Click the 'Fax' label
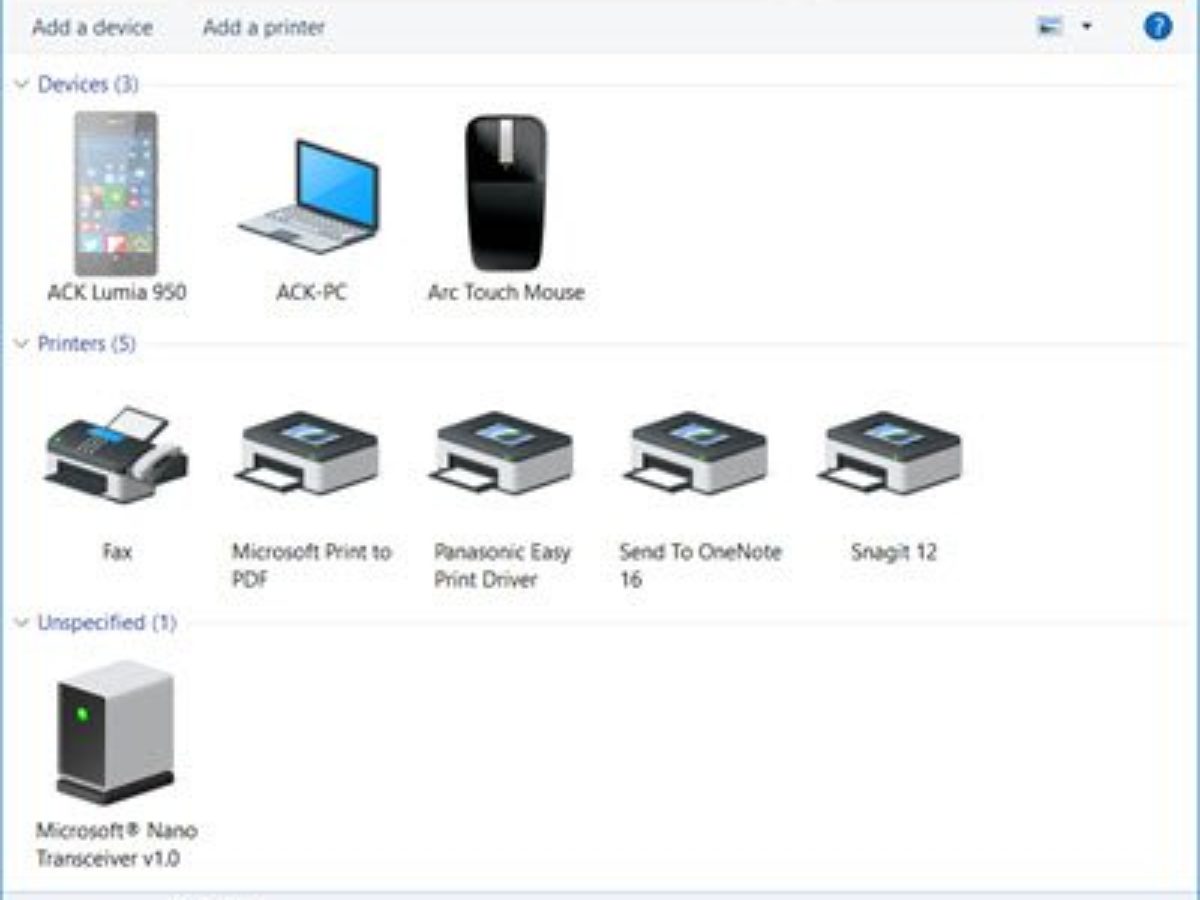1200x900 pixels. click(x=117, y=552)
